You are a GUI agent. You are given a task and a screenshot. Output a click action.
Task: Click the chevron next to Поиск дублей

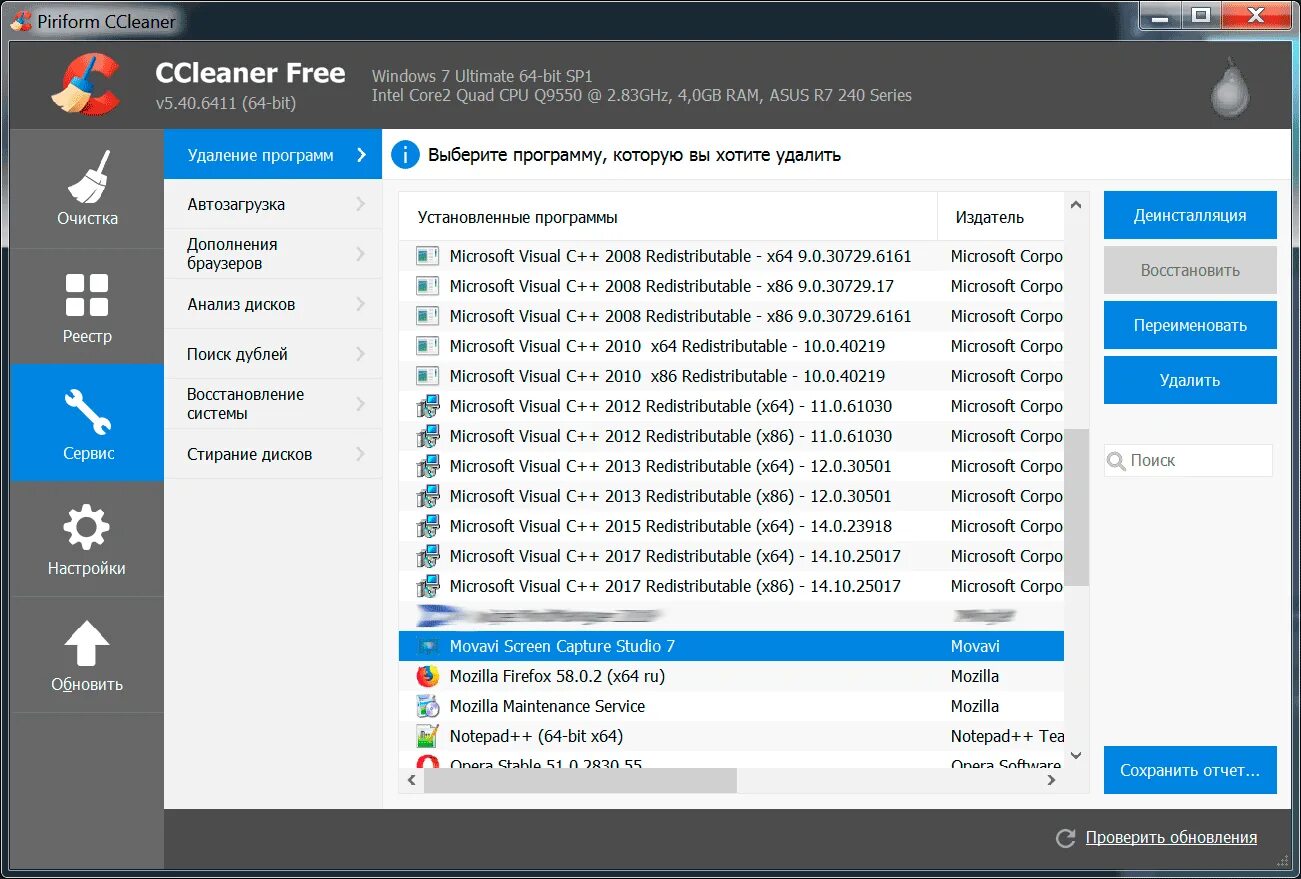click(361, 354)
